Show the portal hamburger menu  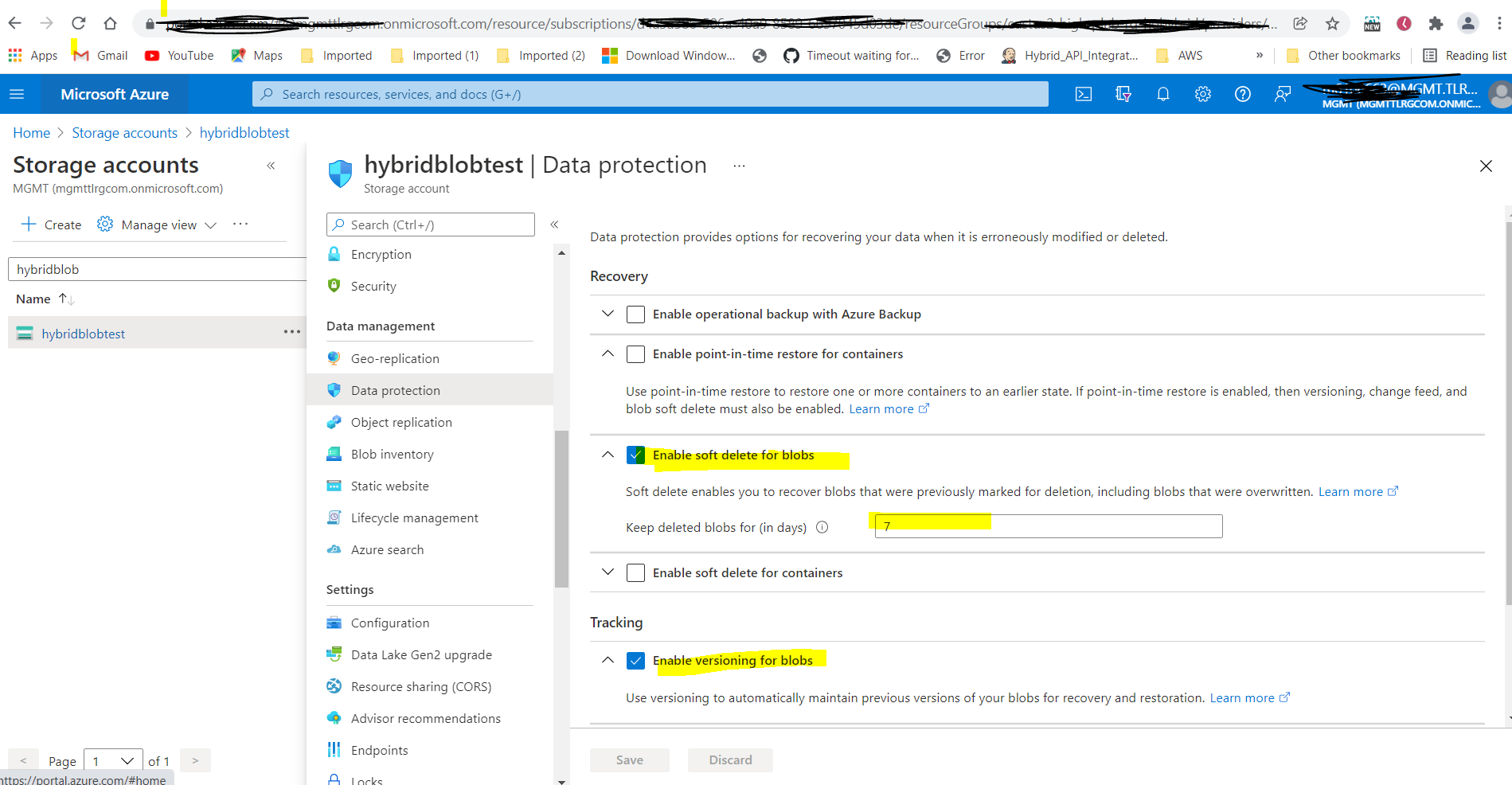point(17,94)
